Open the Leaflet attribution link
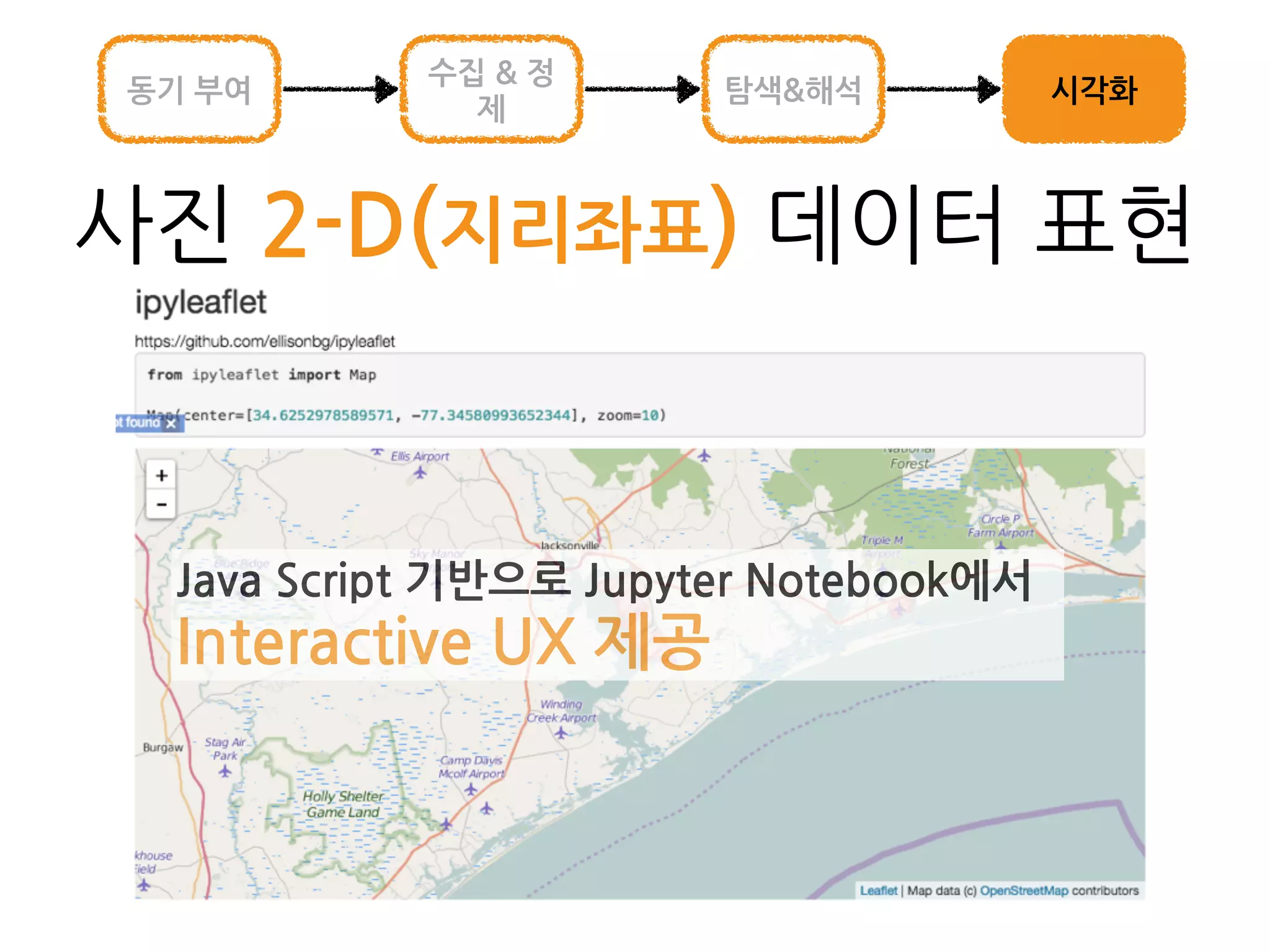Image resolution: width=1270 pixels, height=952 pixels. click(878, 891)
